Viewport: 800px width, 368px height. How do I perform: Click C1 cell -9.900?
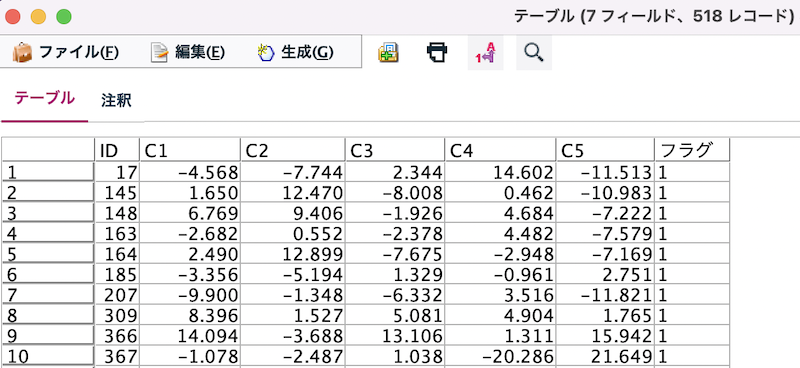pyautogui.click(x=190, y=295)
